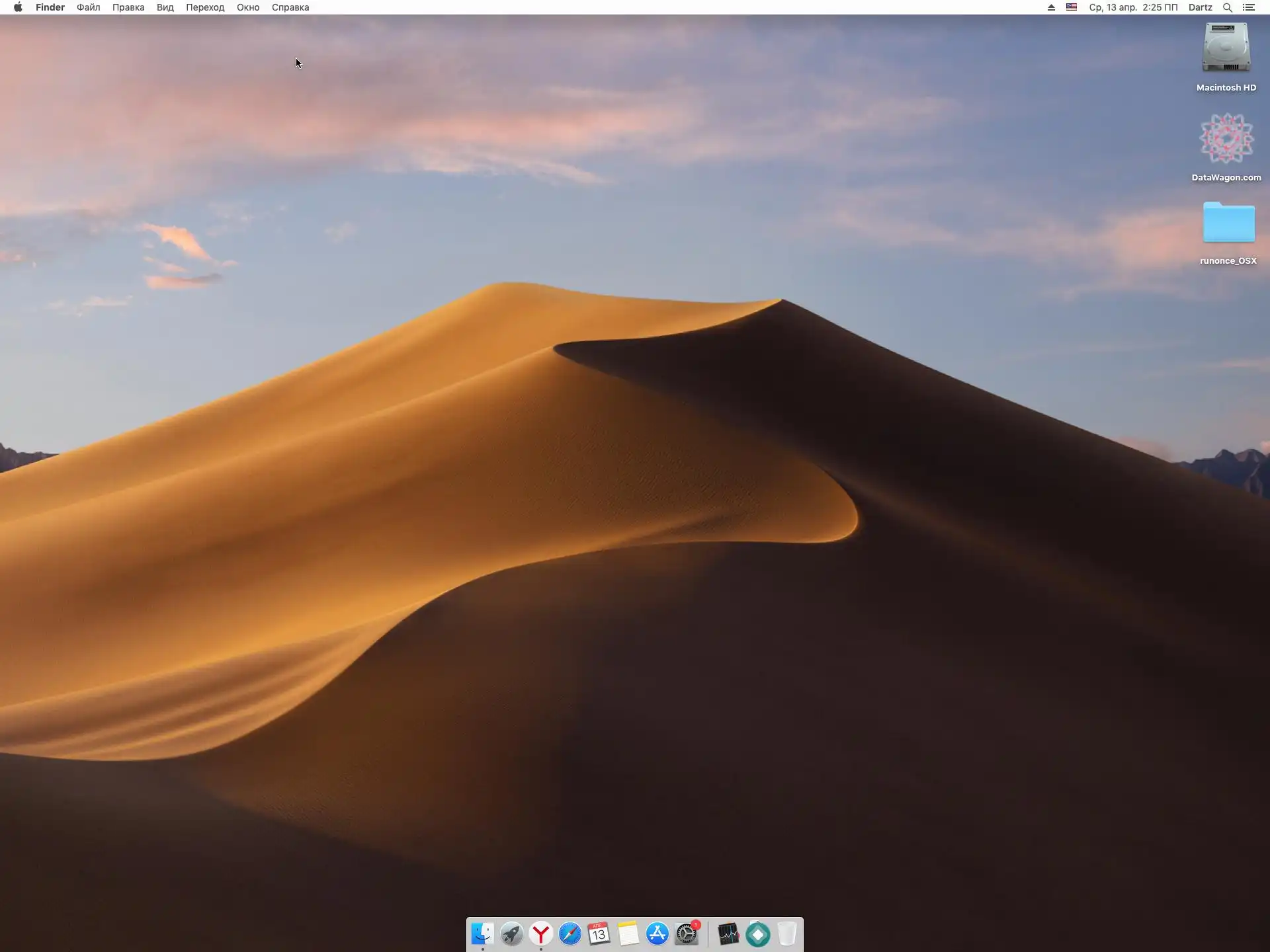
Task: Click the teal diamond app in Dock
Action: [758, 934]
